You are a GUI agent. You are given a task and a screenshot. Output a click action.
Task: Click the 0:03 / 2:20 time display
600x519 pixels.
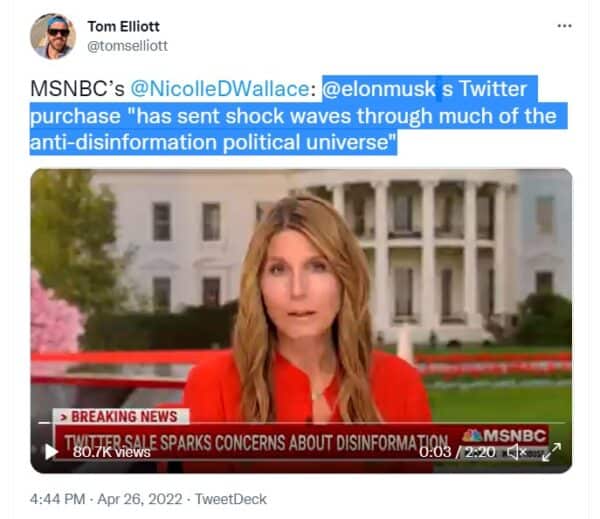tap(457, 452)
